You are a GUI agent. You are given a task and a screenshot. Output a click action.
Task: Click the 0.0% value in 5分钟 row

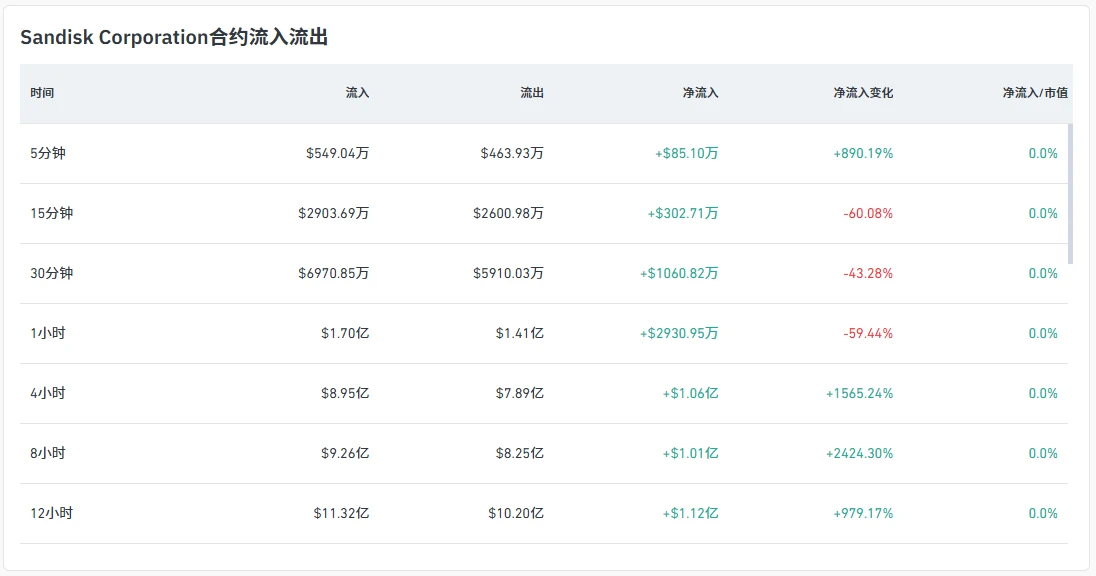(x=1043, y=153)
